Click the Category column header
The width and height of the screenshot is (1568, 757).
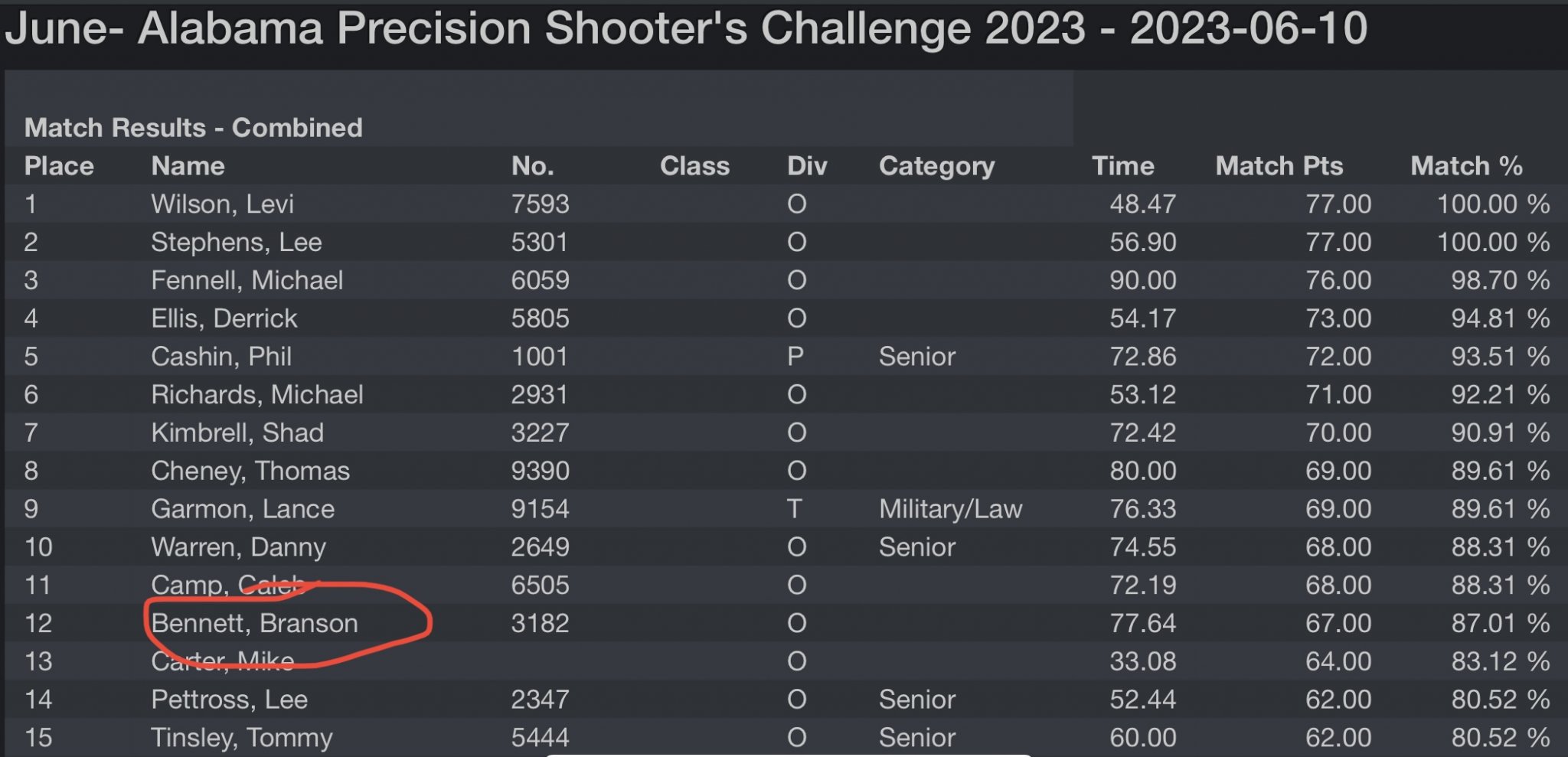(936, 166)
